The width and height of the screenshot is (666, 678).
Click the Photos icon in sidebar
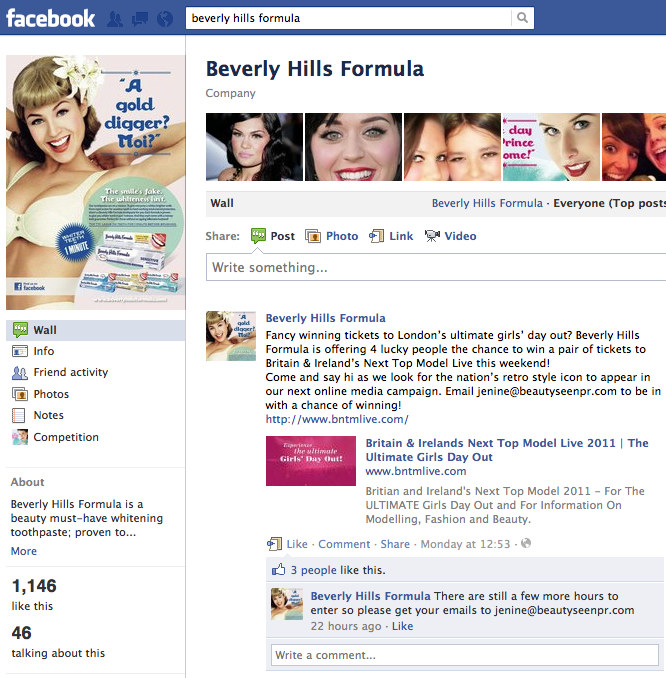[20, 394]
